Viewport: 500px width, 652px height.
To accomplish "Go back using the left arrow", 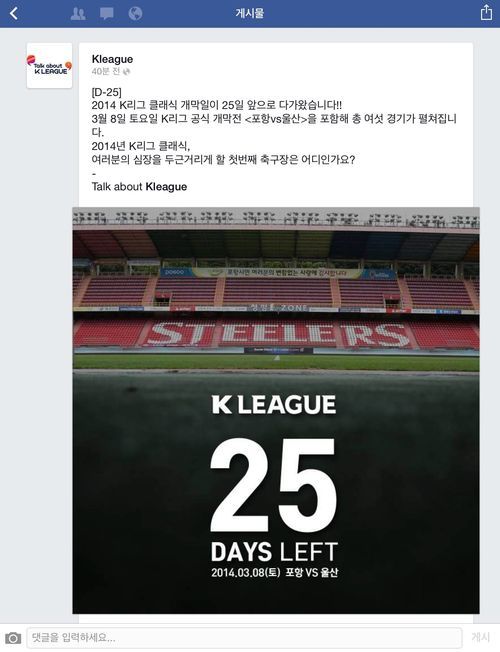I will pyautogui.click(x=14, y=13).
